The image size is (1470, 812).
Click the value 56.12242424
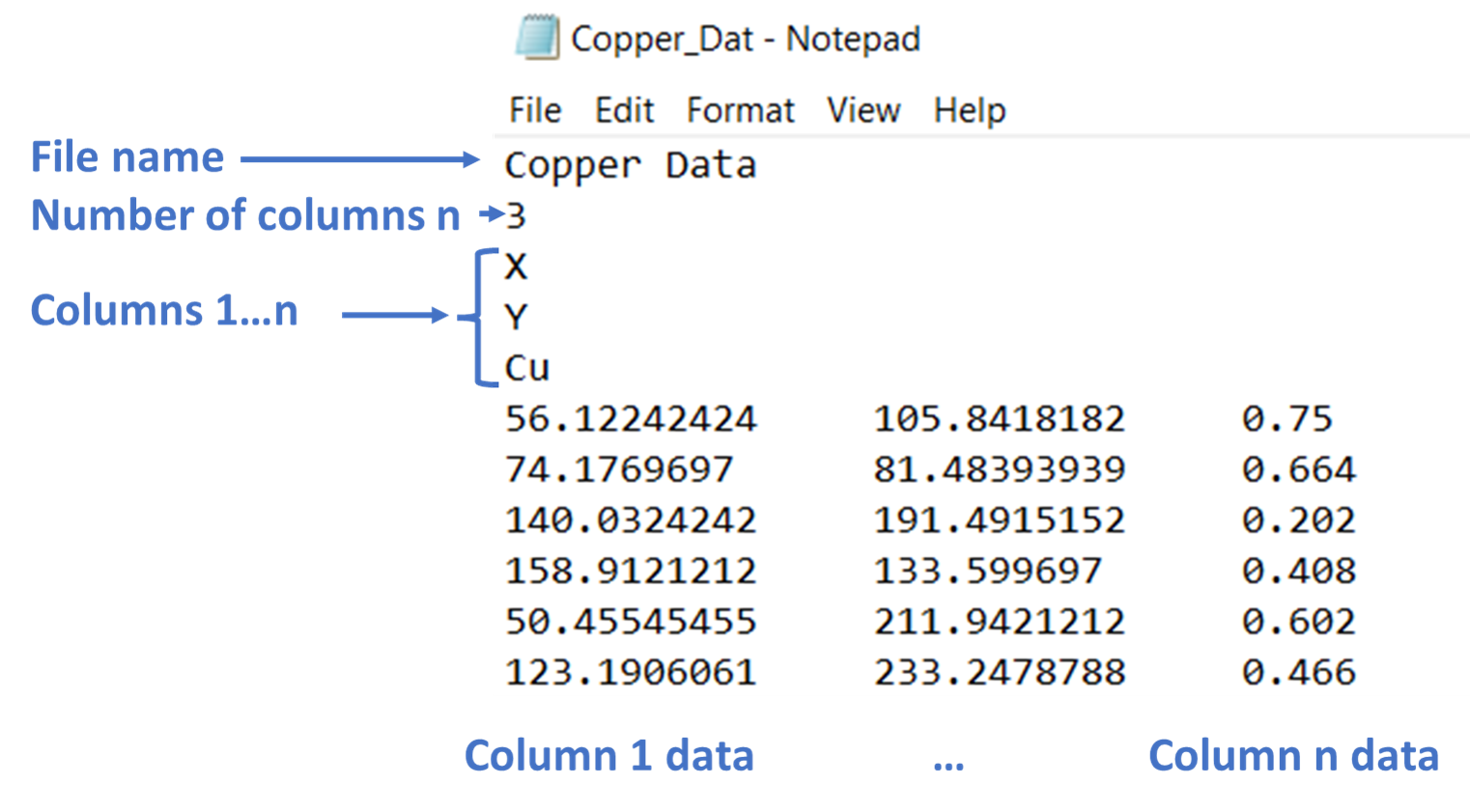pyautogui.click(x=631, y=419)
